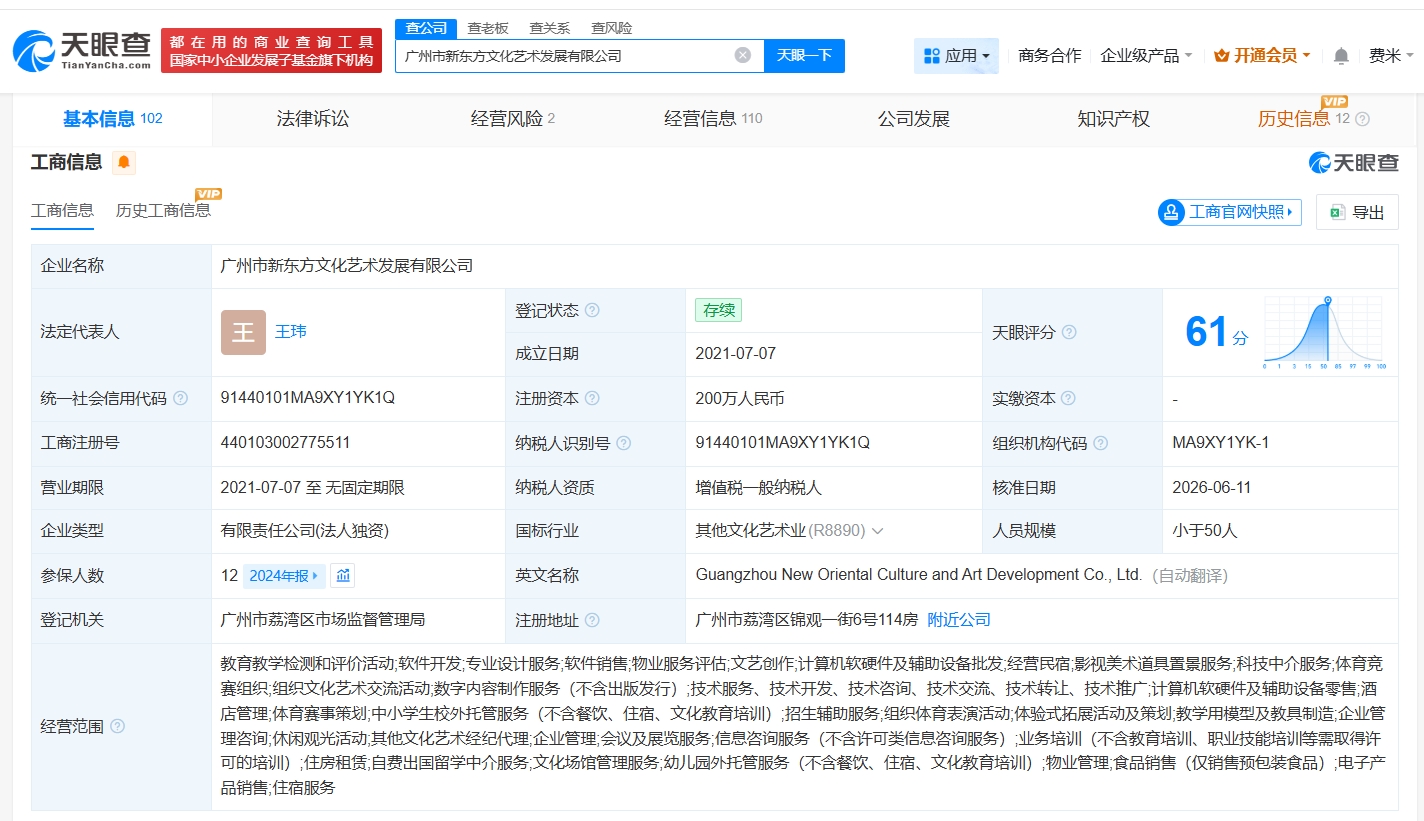The height and width of the screenshot is (821, 1424).
Task: Click the red promotional banner
Action: point(271,51)
